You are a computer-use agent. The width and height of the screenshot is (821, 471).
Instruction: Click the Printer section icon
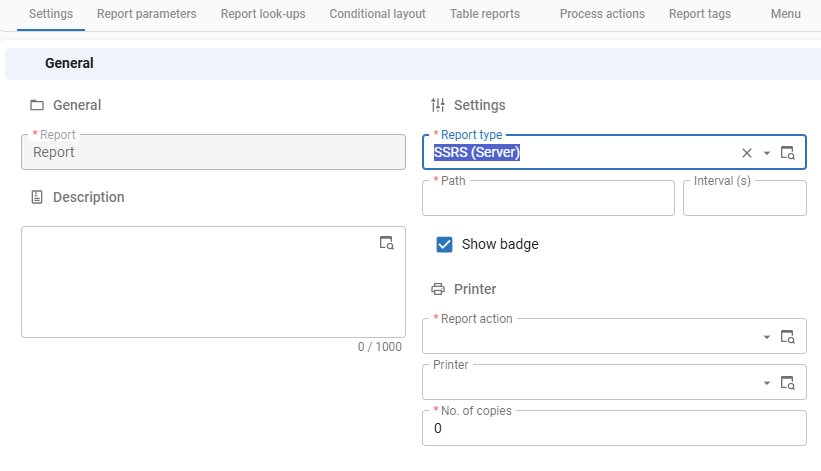point(438,289)
